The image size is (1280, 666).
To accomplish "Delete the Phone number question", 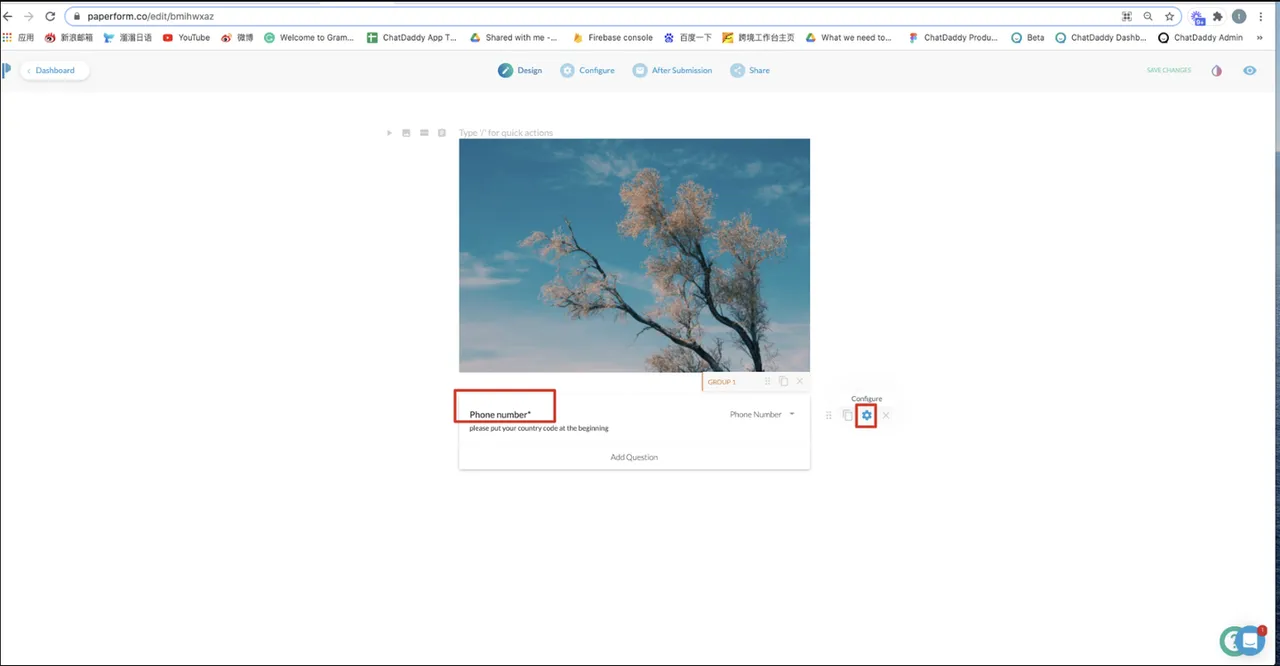I will click(x=886, y=415).
